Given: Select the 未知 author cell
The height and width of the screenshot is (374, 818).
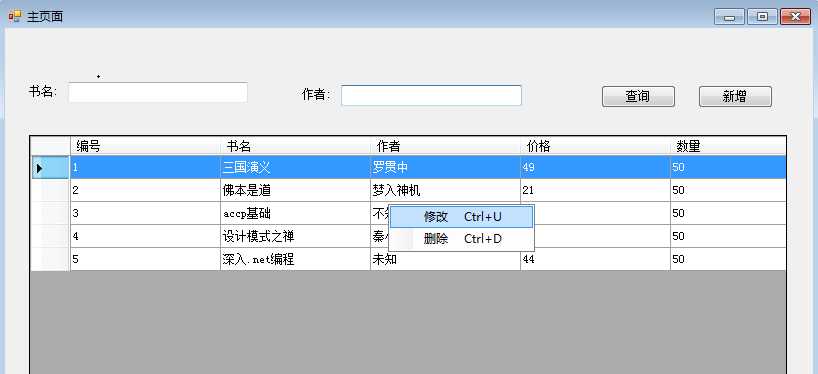Looking at the screenshot, I should click(x=446, y=259).
